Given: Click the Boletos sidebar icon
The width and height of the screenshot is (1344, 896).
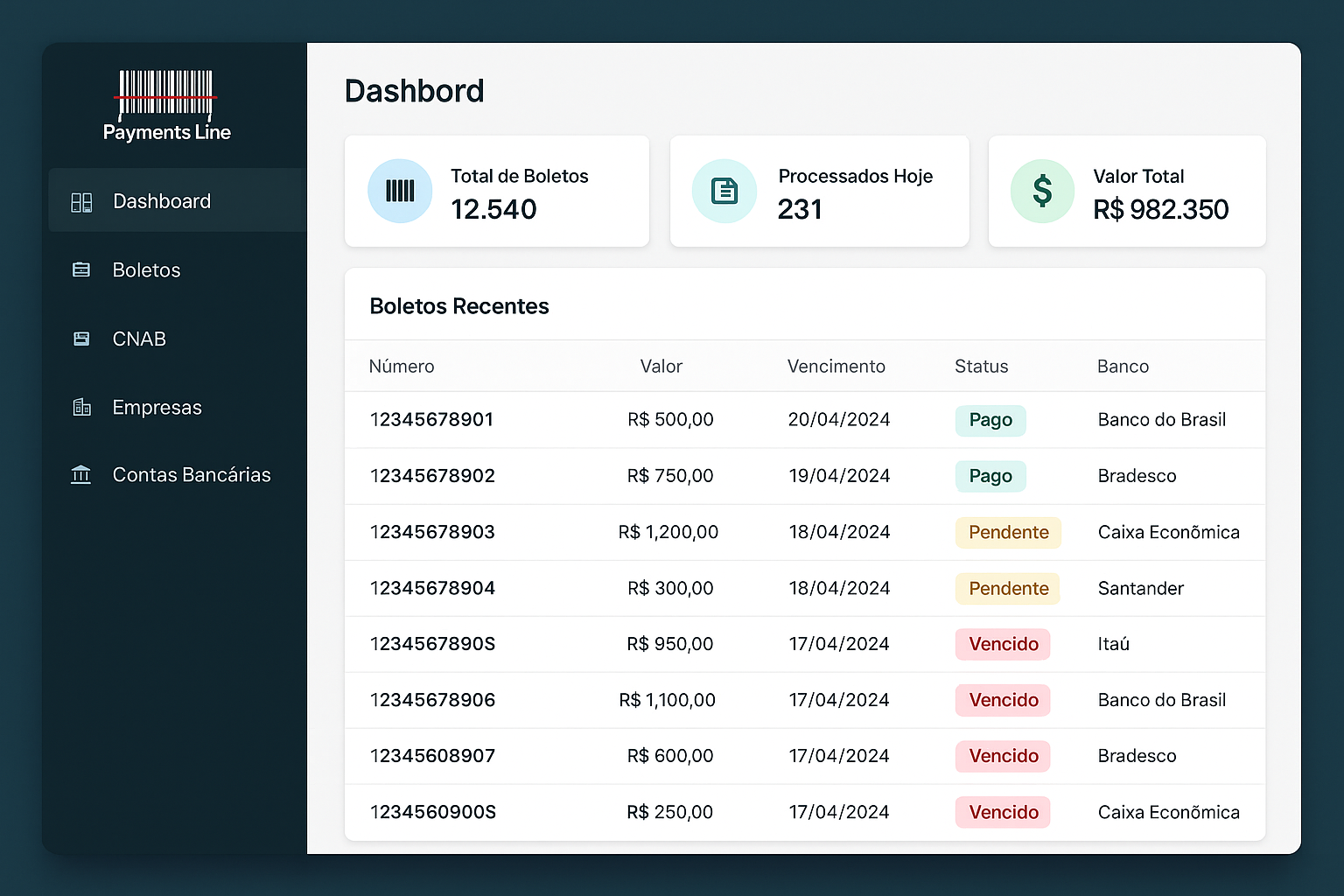Looking at the screenshot, I should [81, 269].
